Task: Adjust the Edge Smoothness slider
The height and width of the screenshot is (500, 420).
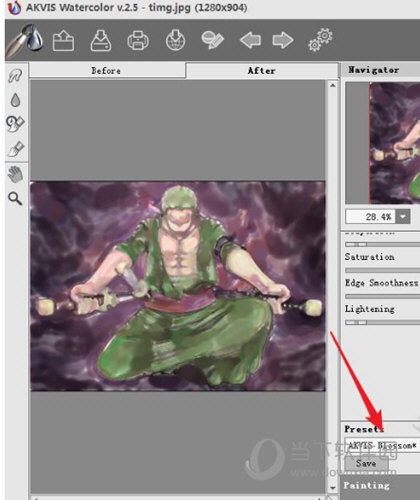Action: [x=382, y=296]
